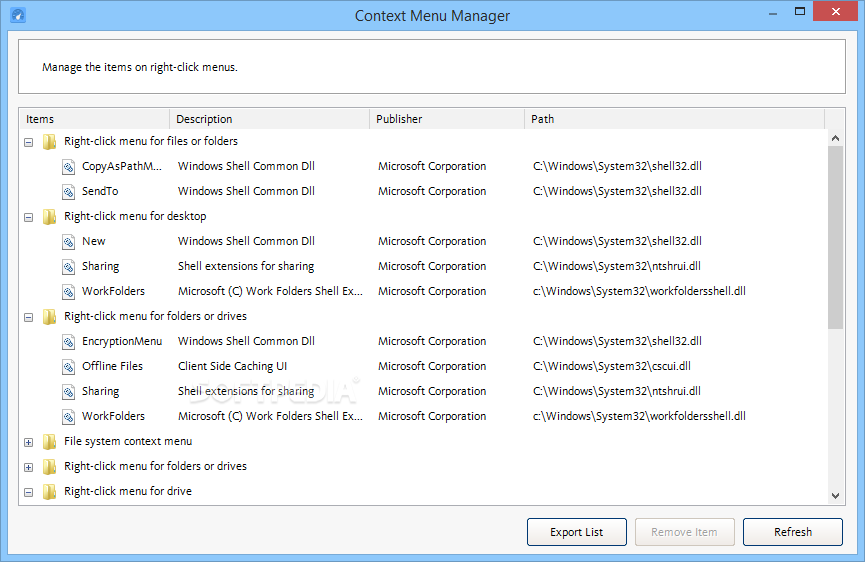Click the Offline Files item icon
865x562 pixels.
pos(68,366)
